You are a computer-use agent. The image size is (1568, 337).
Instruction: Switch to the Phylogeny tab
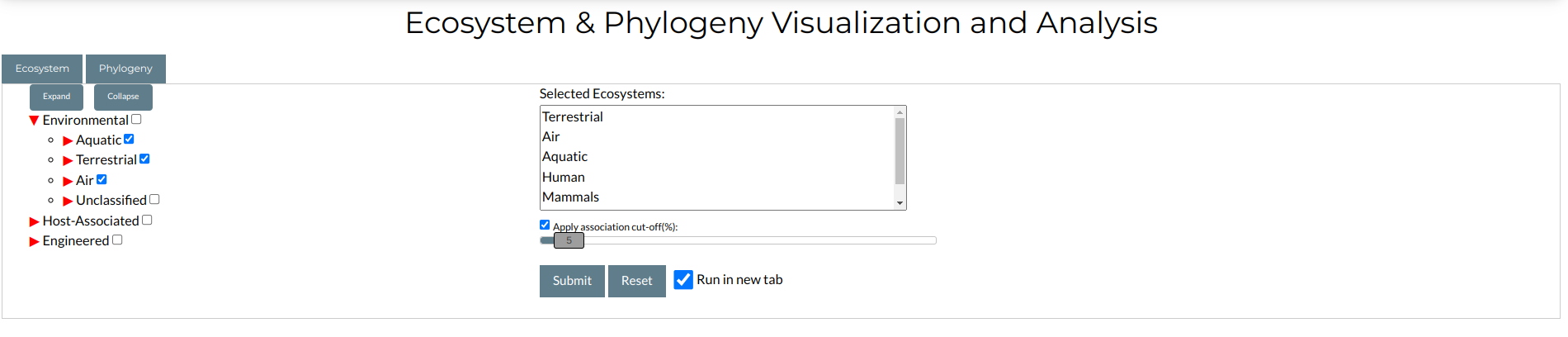point(125,69)
